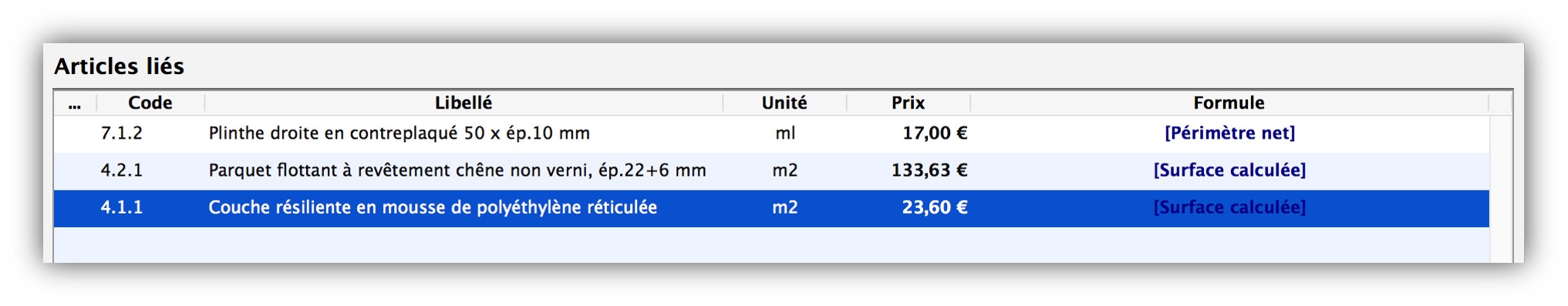This screenshot has height=306, width=1568.
Task: Click the '...' column header
Action: pyautogui.click(x=75, y=103)
